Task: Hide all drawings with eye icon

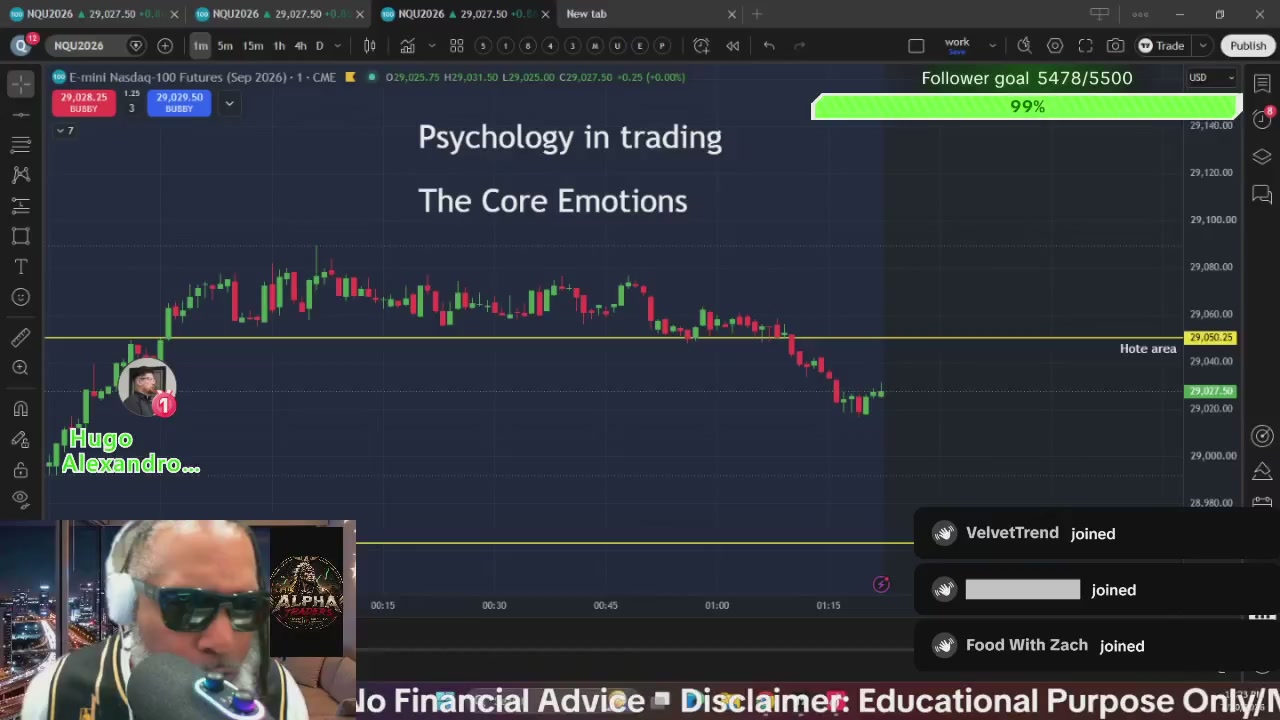Action: tap(21, 499)
